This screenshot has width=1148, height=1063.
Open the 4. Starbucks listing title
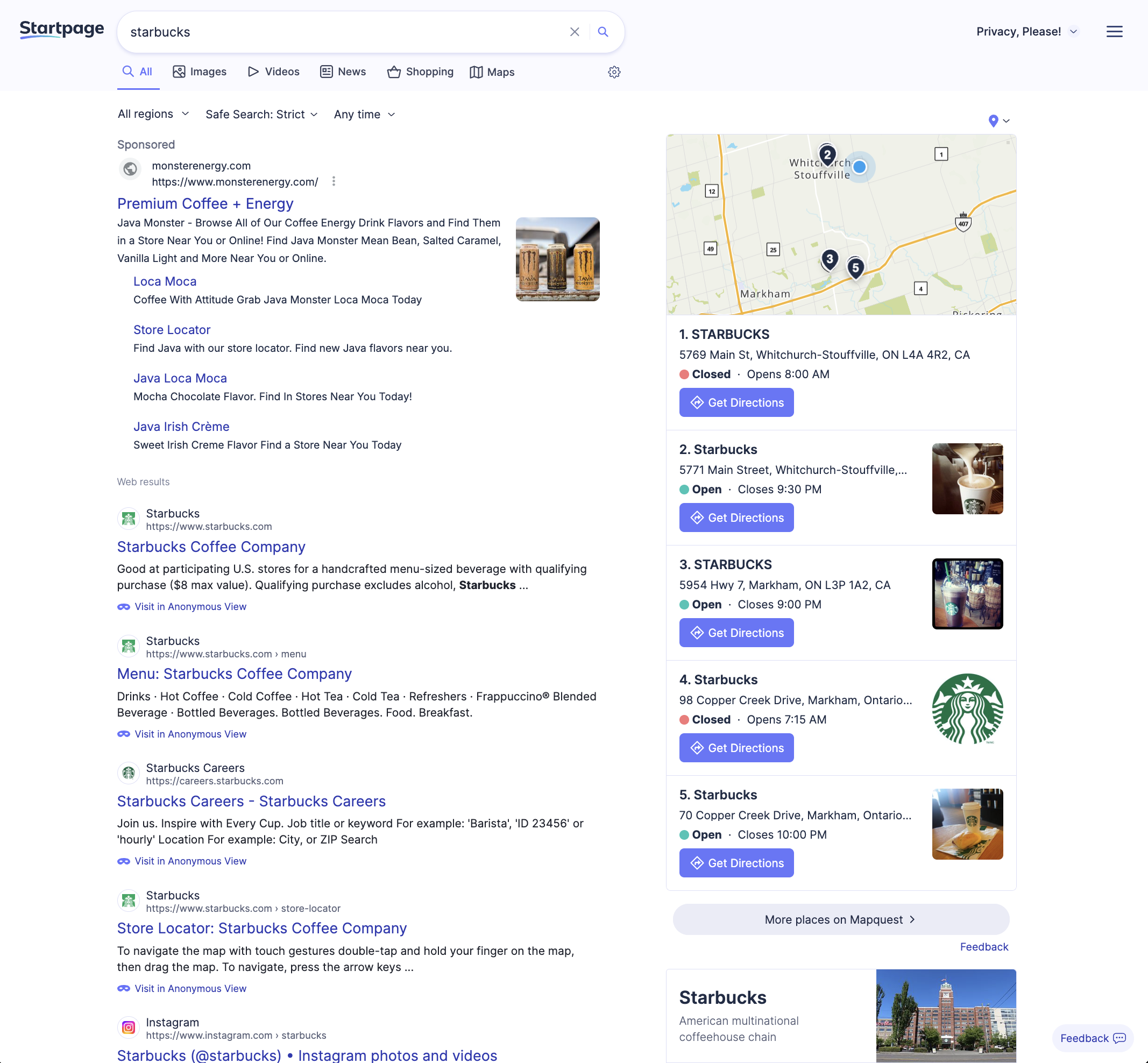click(x=718, y=679)
